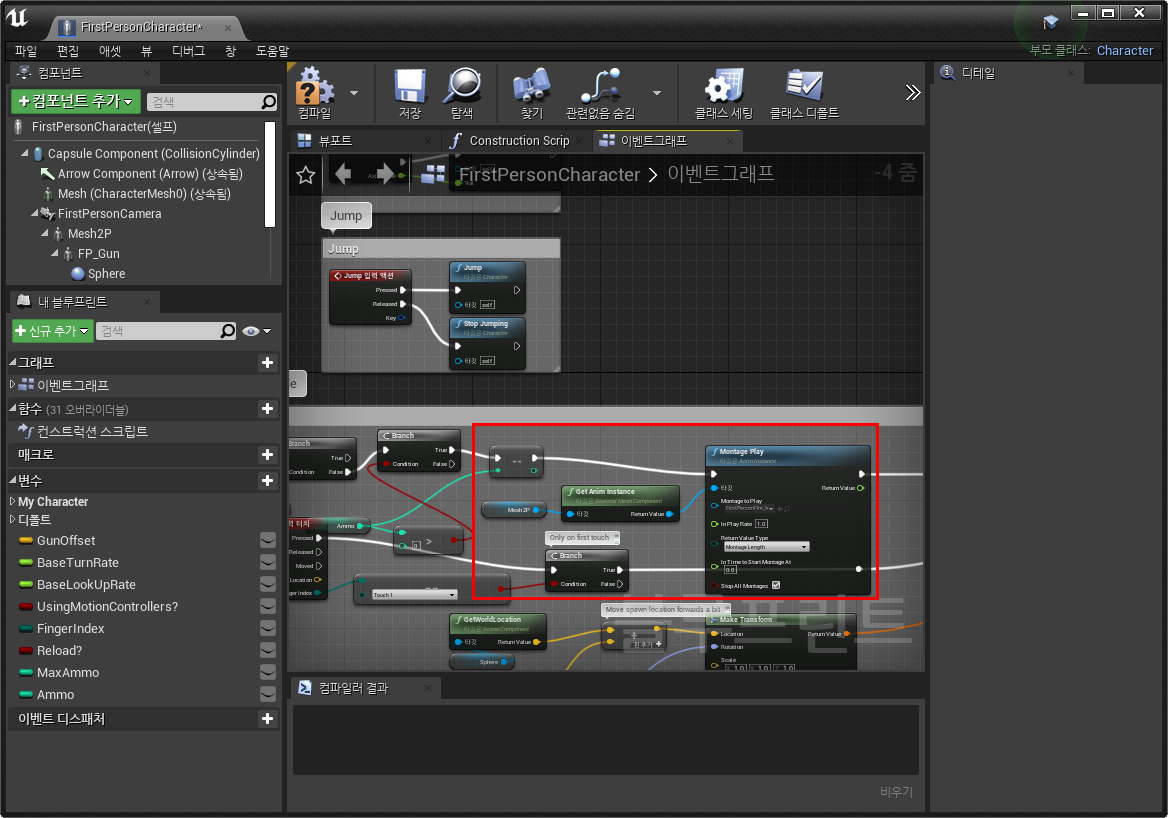1168x818 pixels.
Task: Open the view options eye dropdown
Action: tap(257, 331)
